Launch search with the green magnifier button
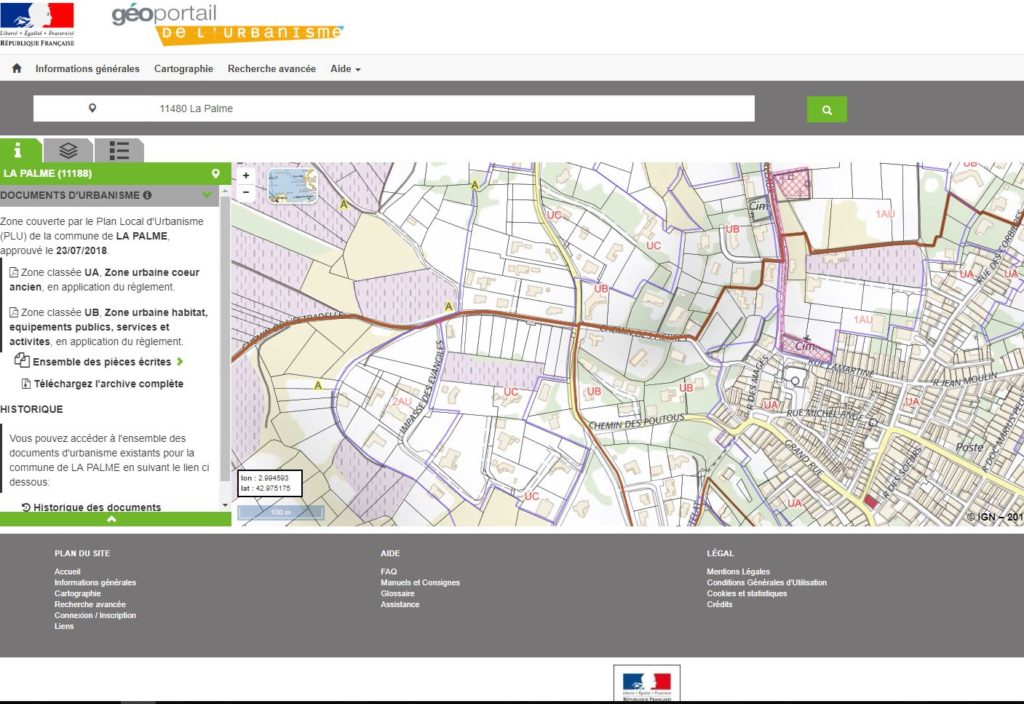The height and width of the screenshot is (704, 1024). [827, 110]
